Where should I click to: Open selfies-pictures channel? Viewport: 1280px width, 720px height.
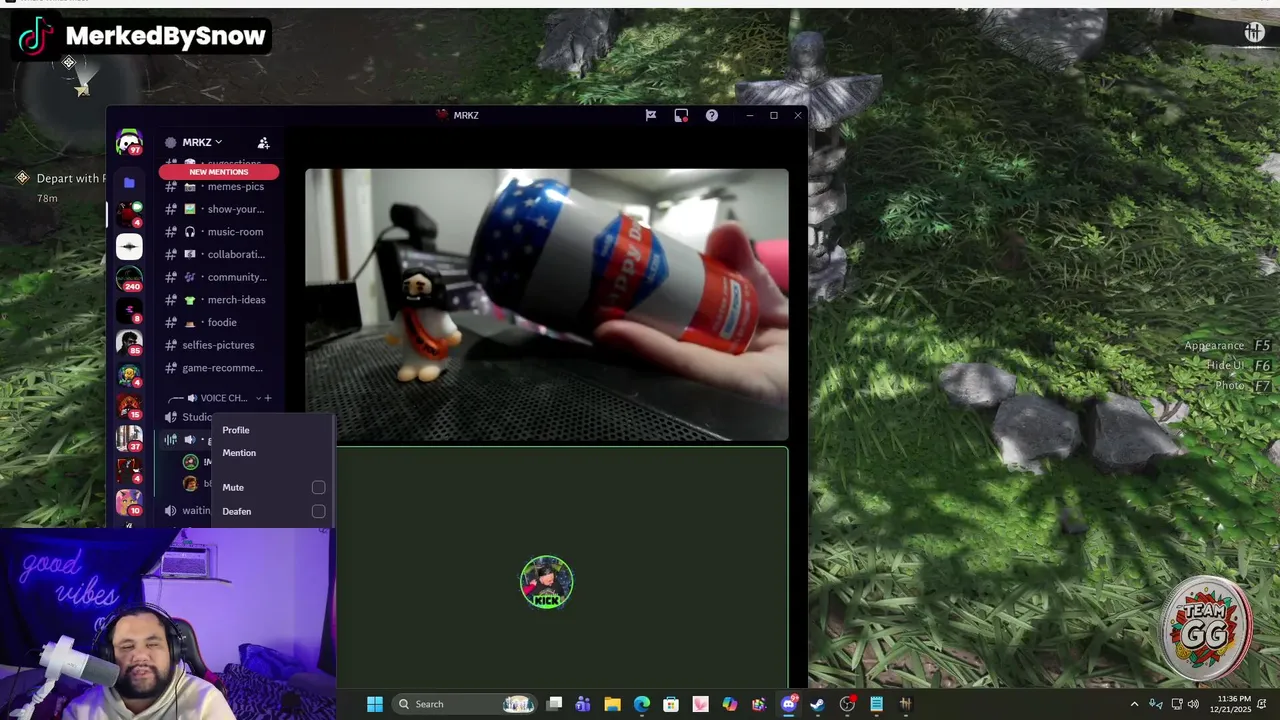pos(220,345)
